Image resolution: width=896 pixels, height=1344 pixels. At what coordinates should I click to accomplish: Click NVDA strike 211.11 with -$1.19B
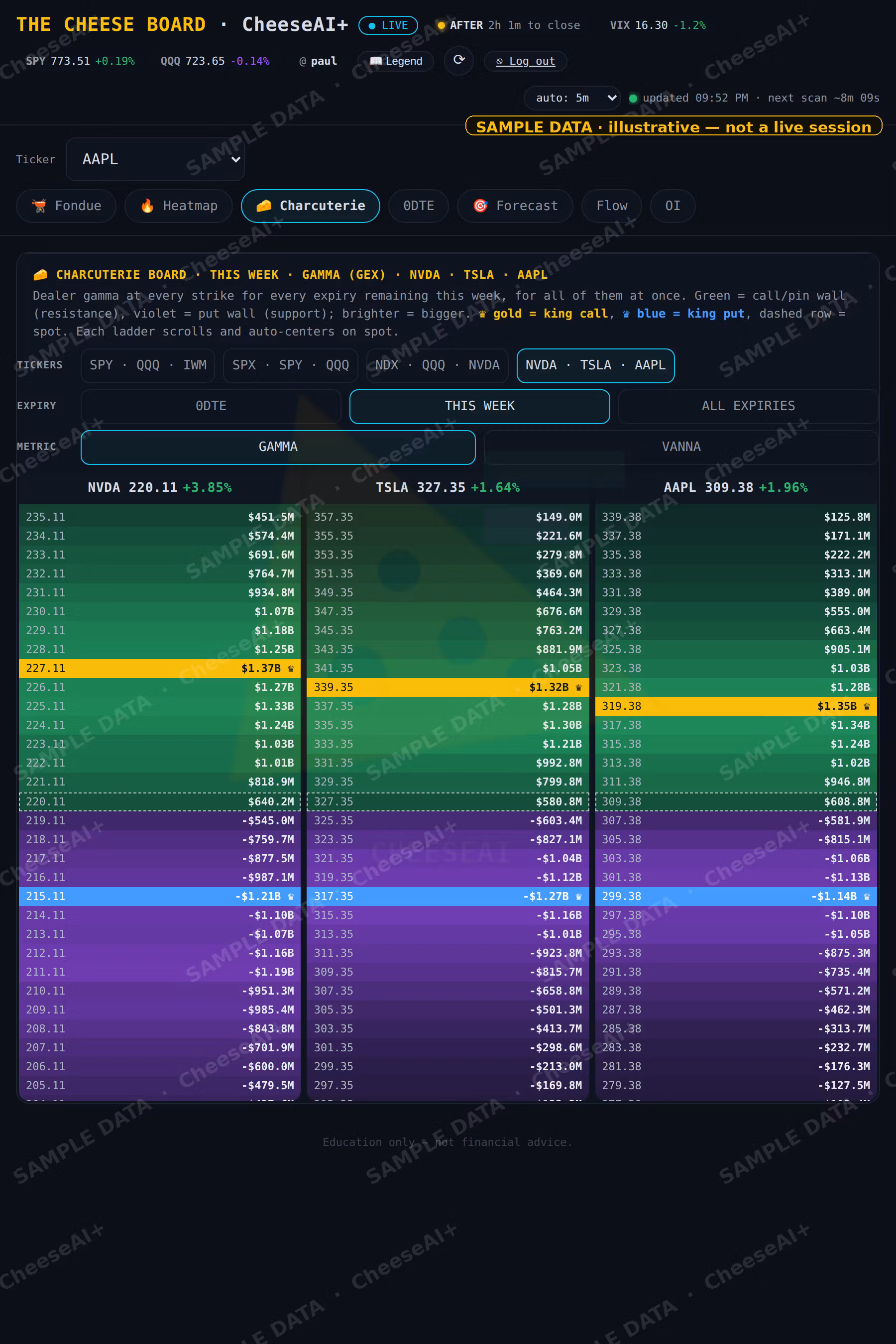point(159,972)
